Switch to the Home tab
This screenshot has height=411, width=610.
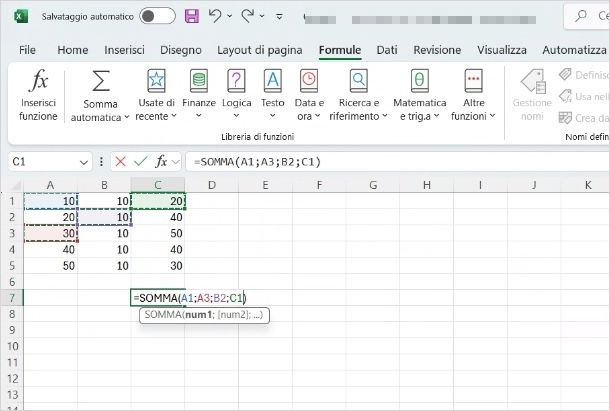73,50
